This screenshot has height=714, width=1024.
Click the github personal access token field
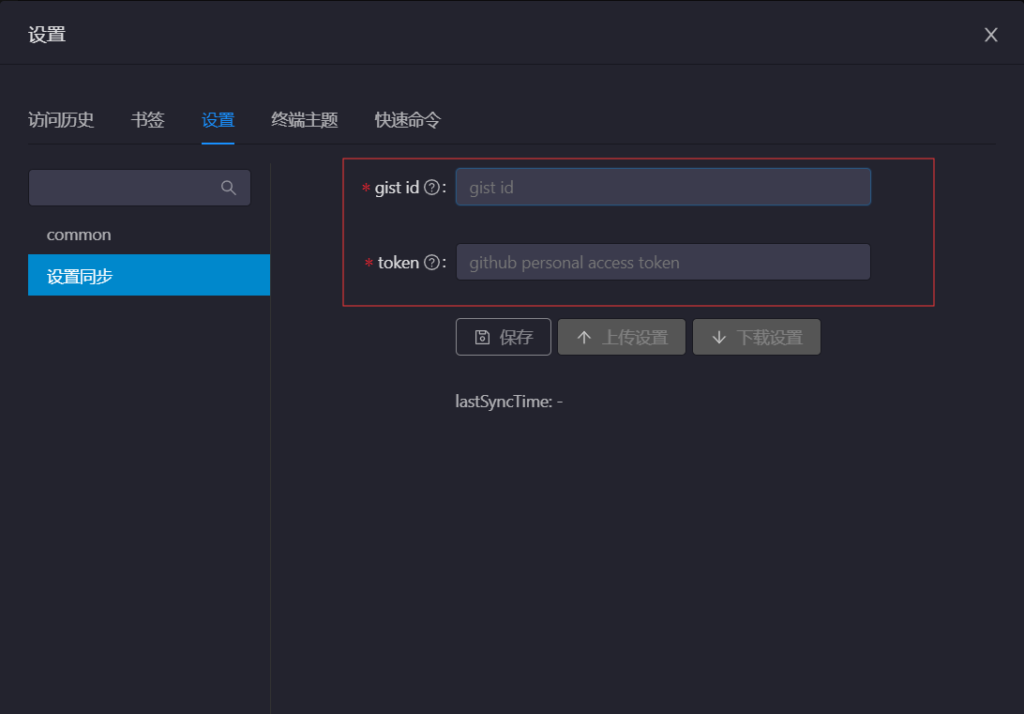pyautogui.click(x=662, y=263)
